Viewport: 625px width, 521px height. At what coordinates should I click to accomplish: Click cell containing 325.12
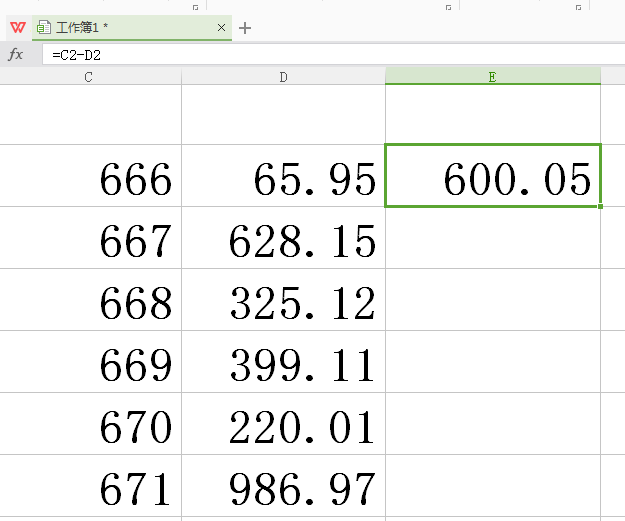click(283, 300)
